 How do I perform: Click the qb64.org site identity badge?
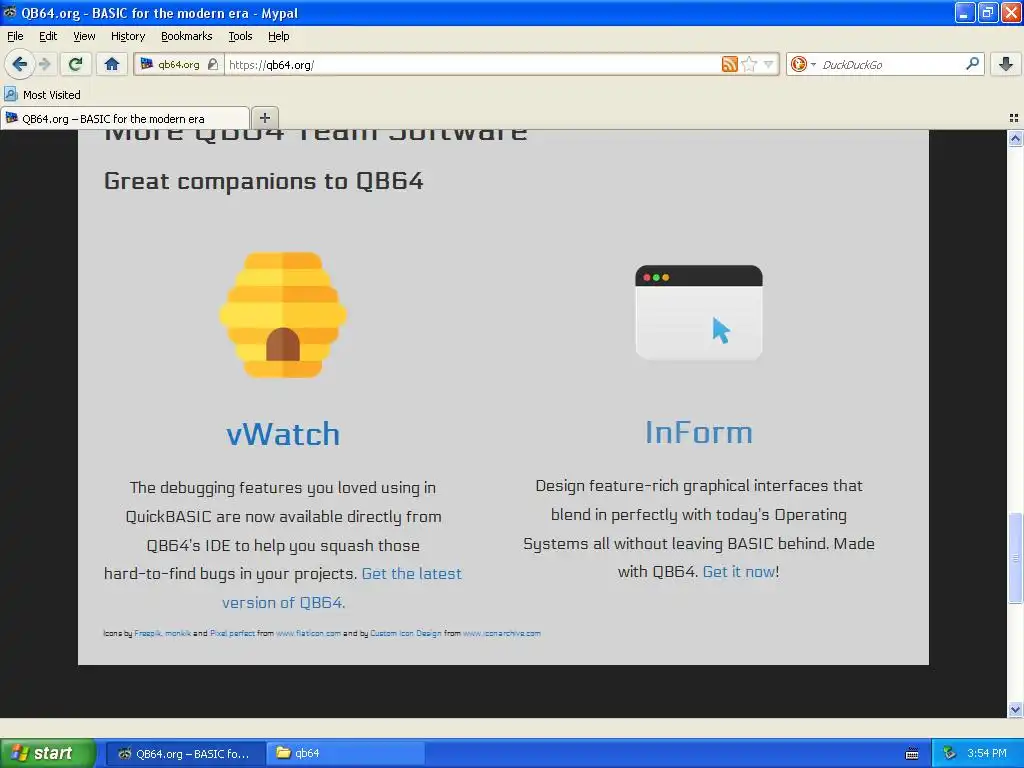tap(180, 64)
